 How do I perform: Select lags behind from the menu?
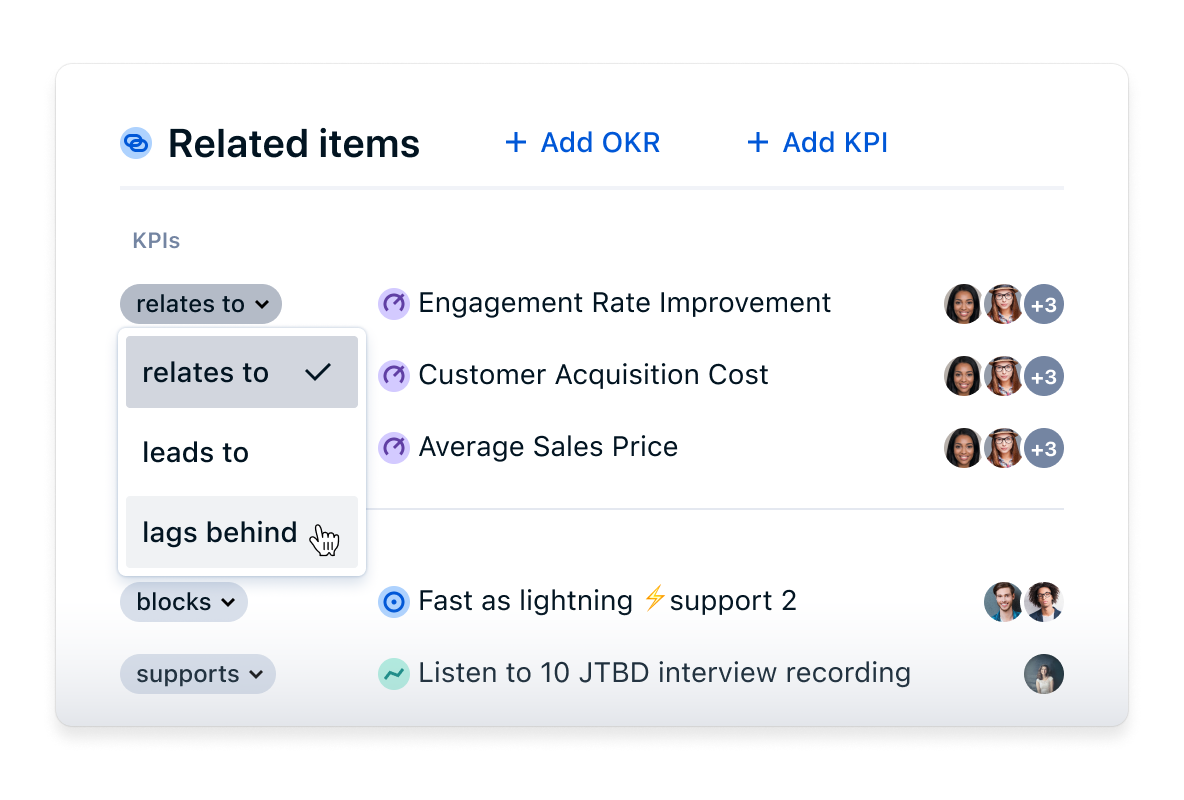(220, 532)
